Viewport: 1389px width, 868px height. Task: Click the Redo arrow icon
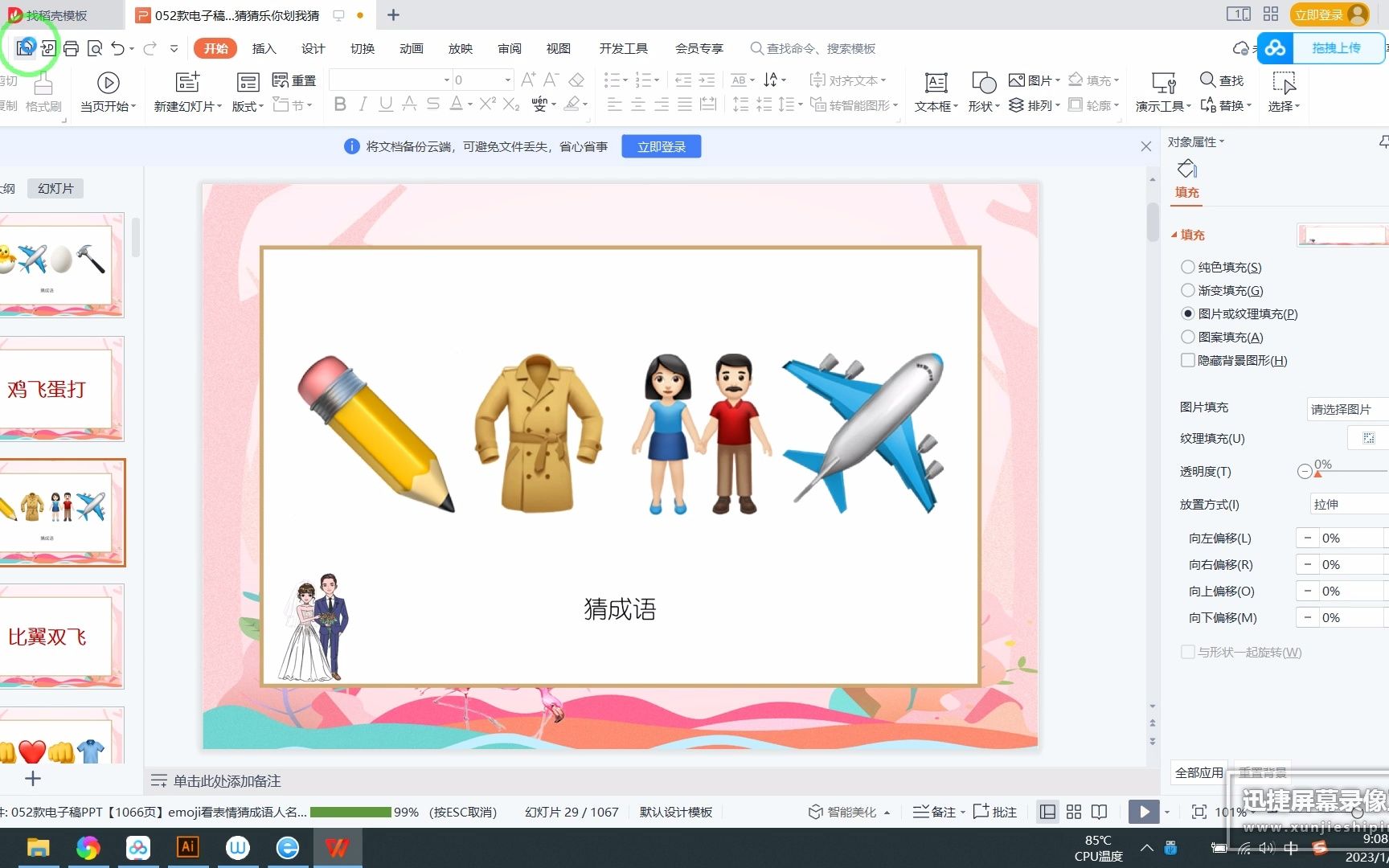(x=150, y=48)
